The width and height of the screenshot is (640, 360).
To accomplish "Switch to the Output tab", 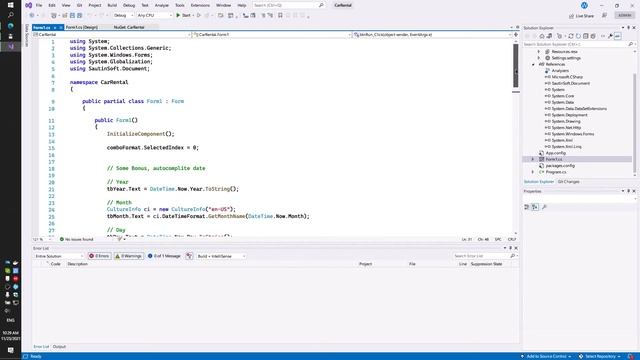I will pos(59,347).
